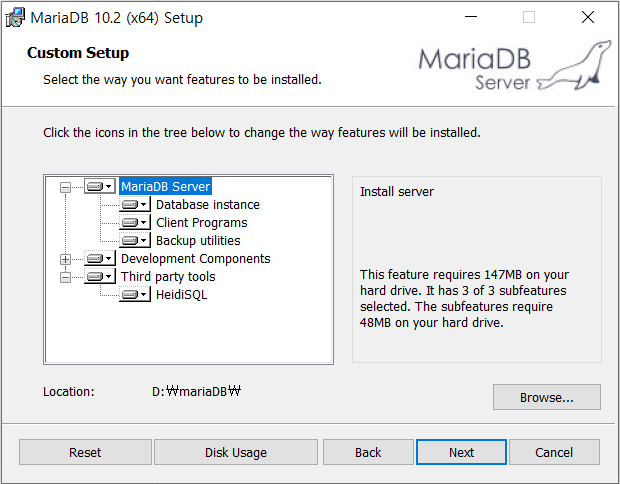Screen dimensions: 620x484
Task: Open the MariaDB Server feature install dropdown icon
Action: point(100,186)
